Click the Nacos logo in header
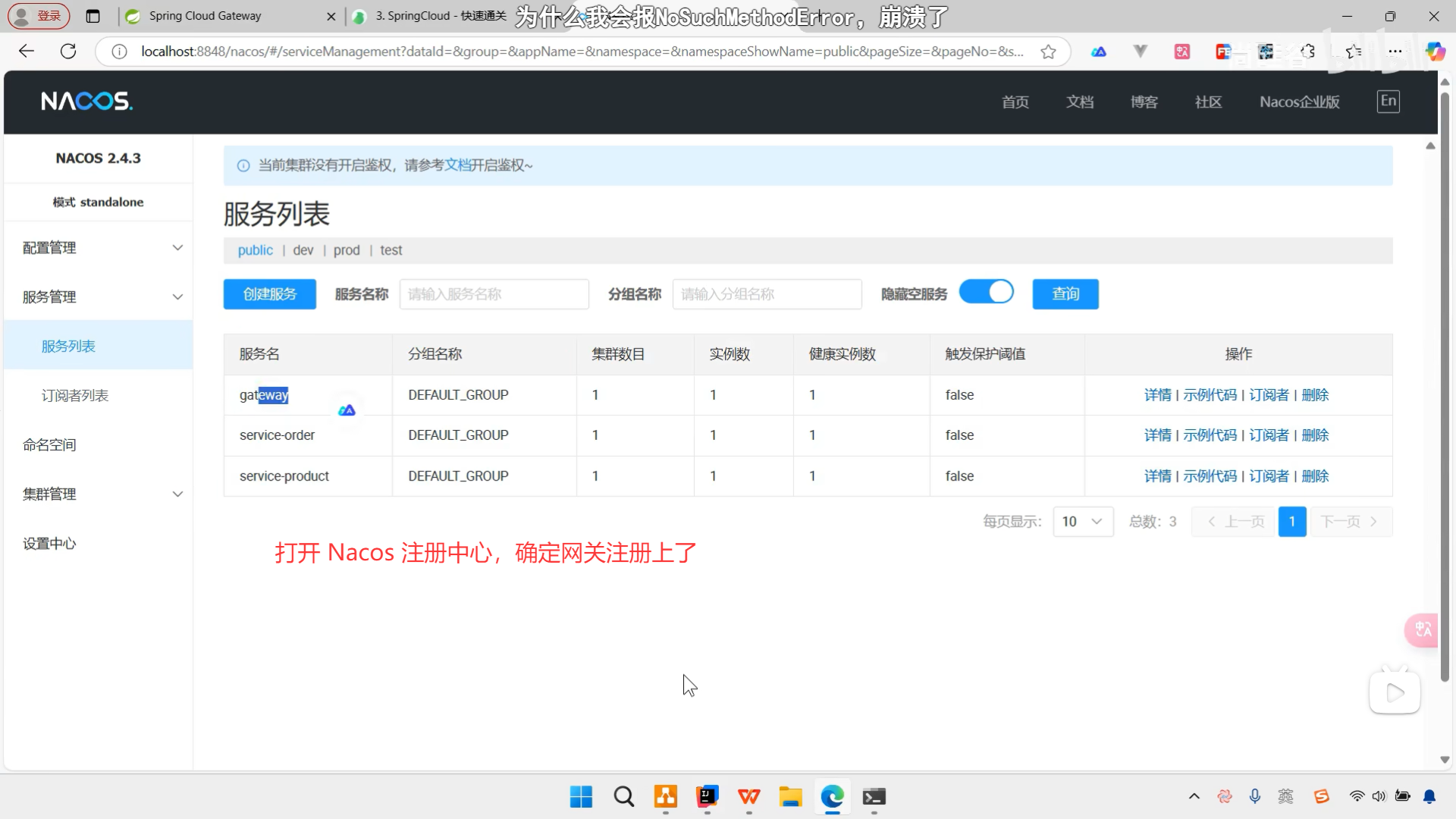This screenshot has width=1456, height=819. point(86,101)
